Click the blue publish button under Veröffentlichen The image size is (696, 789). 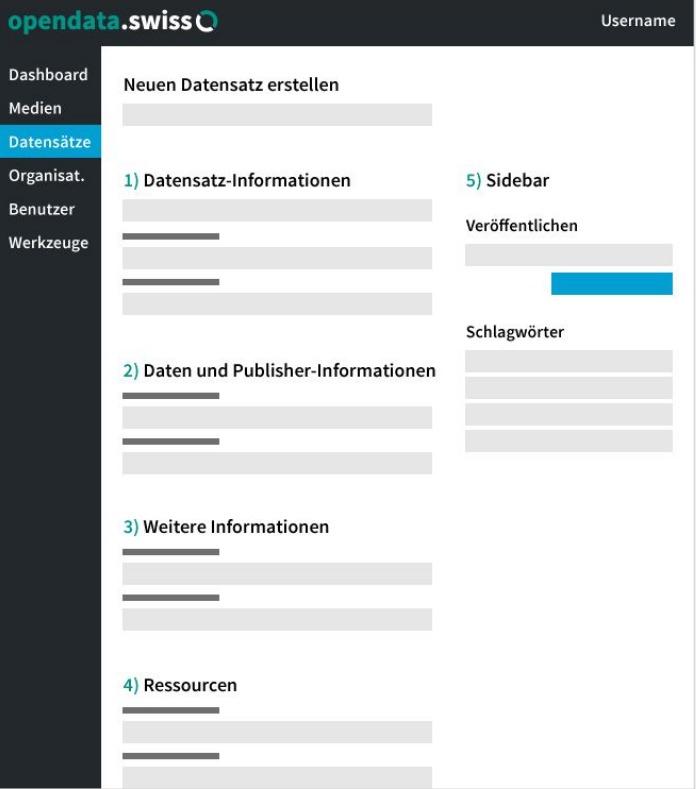click(611, 284)
